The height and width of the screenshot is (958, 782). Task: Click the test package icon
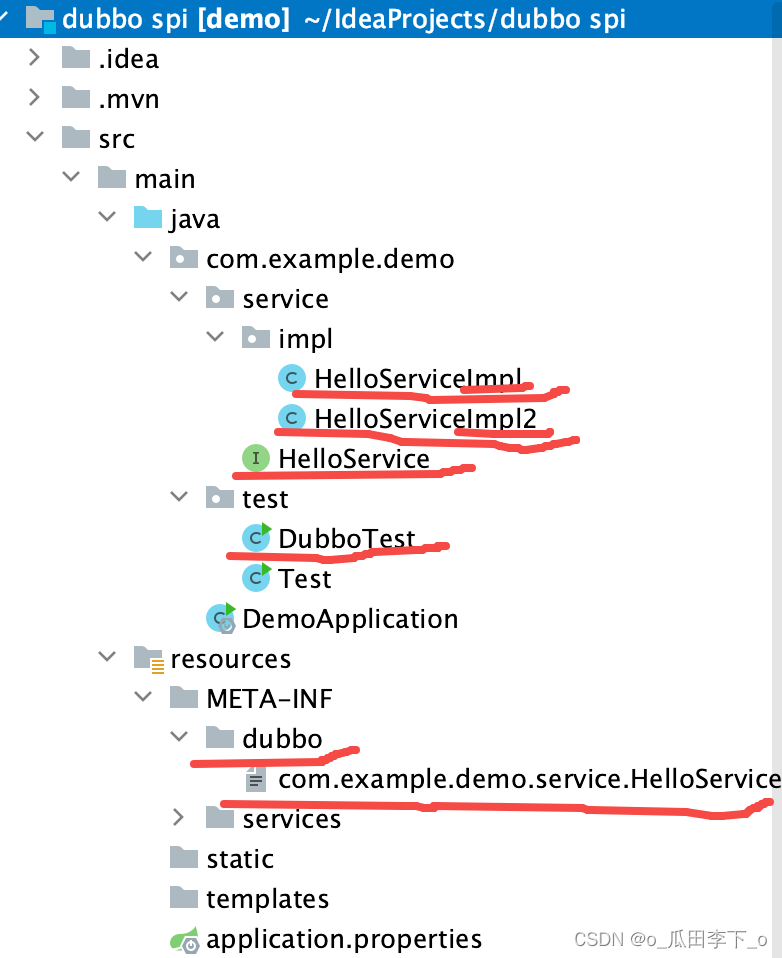coord(220,498)
